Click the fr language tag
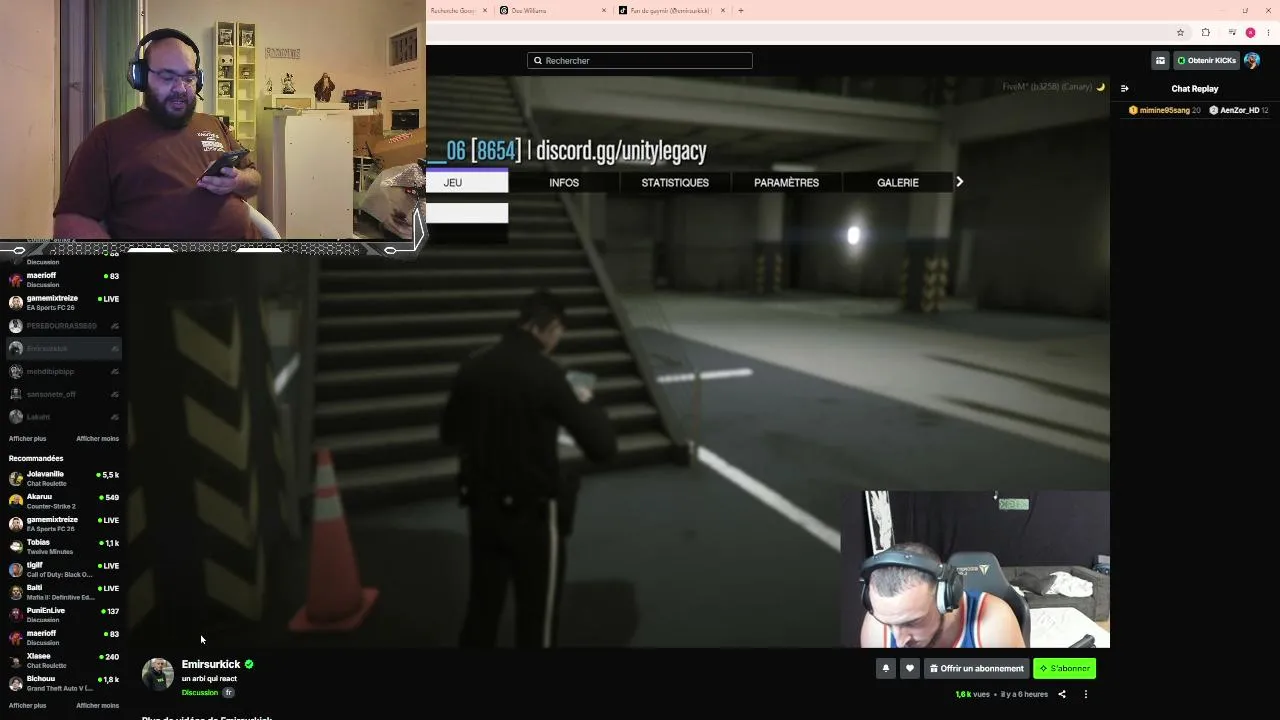Viewport: 1280px width, 720px height. tap(229, 692)
